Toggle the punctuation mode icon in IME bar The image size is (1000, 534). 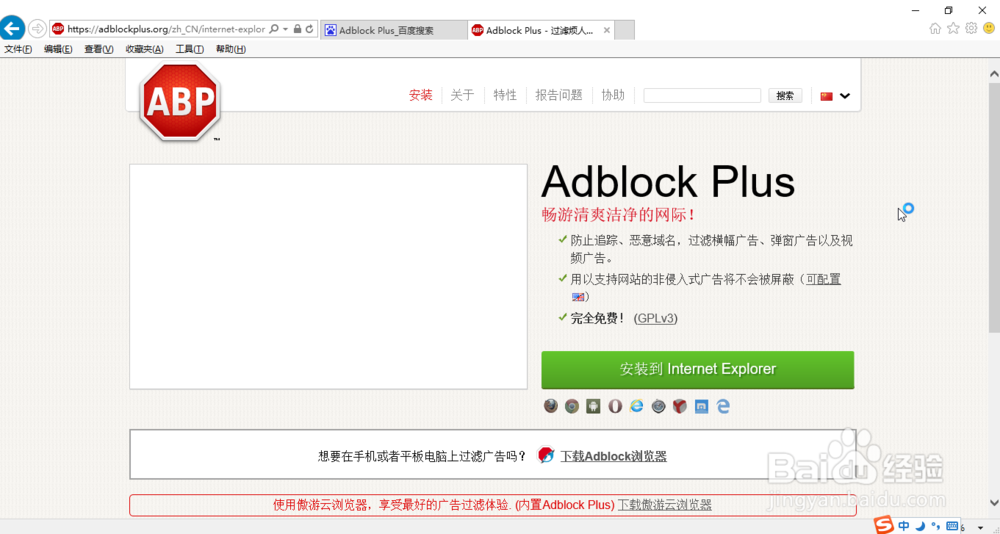pos(936,526)
